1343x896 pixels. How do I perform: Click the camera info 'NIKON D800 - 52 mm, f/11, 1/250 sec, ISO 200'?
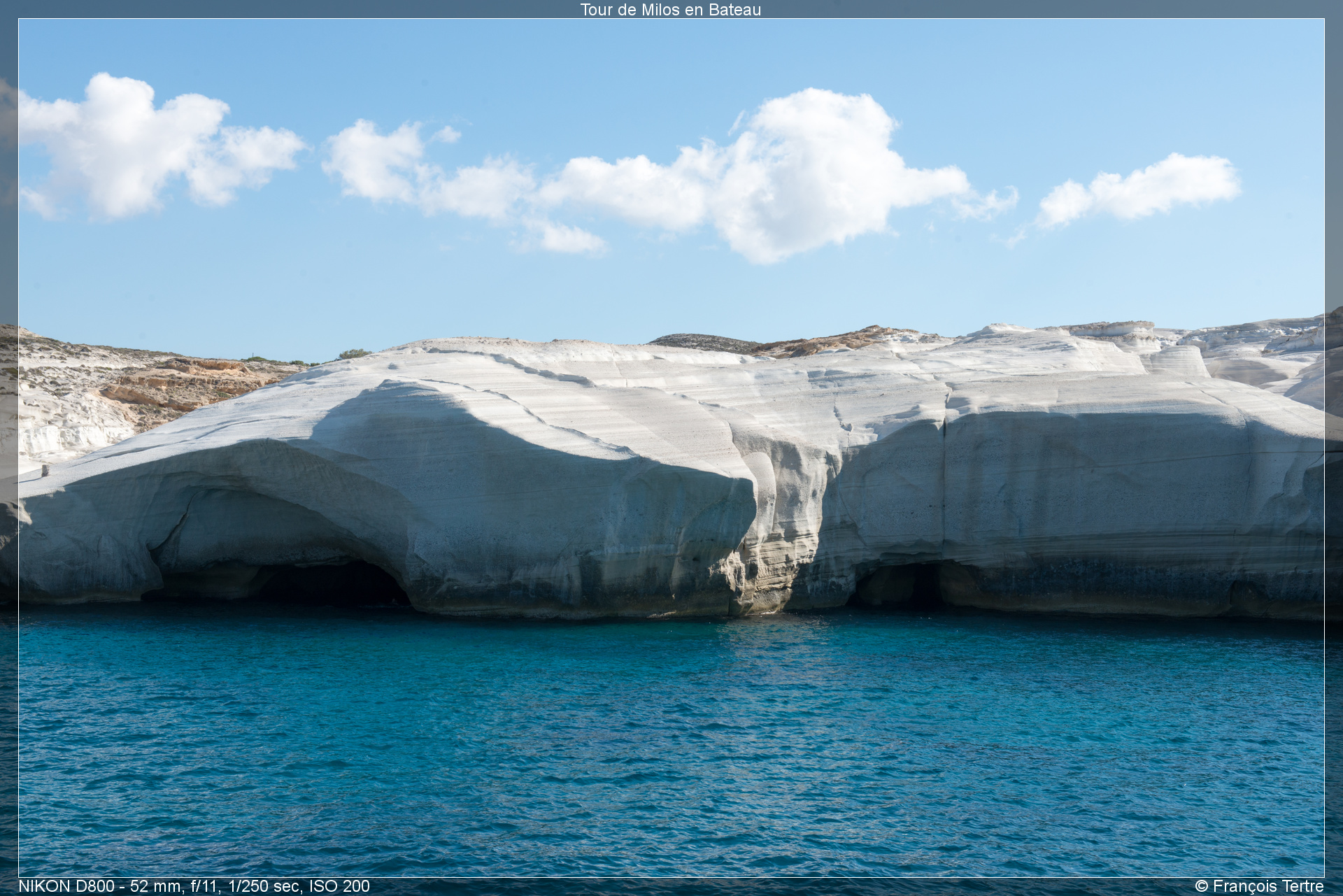point(194,886)
